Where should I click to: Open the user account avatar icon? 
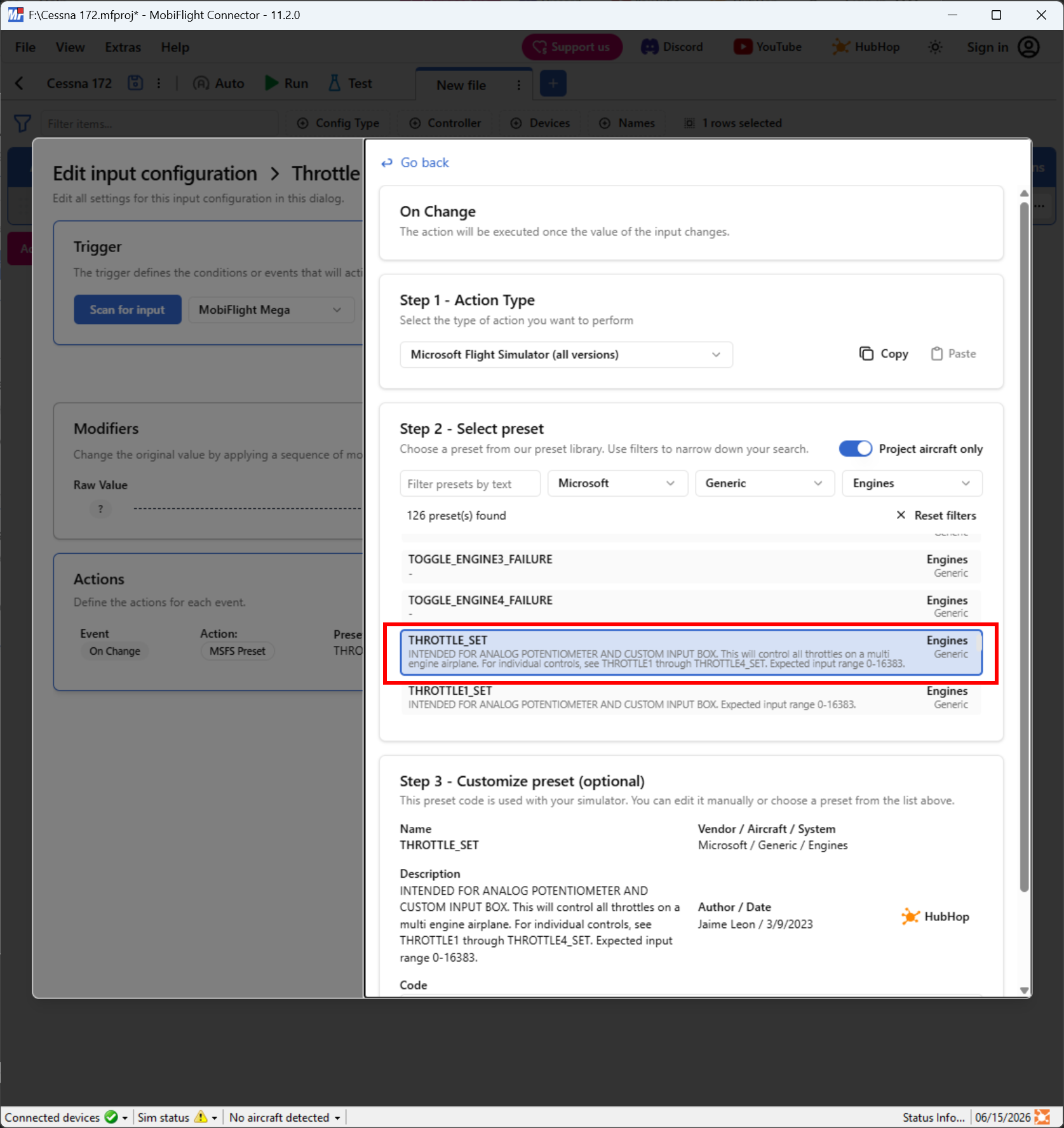[1028, 47]
